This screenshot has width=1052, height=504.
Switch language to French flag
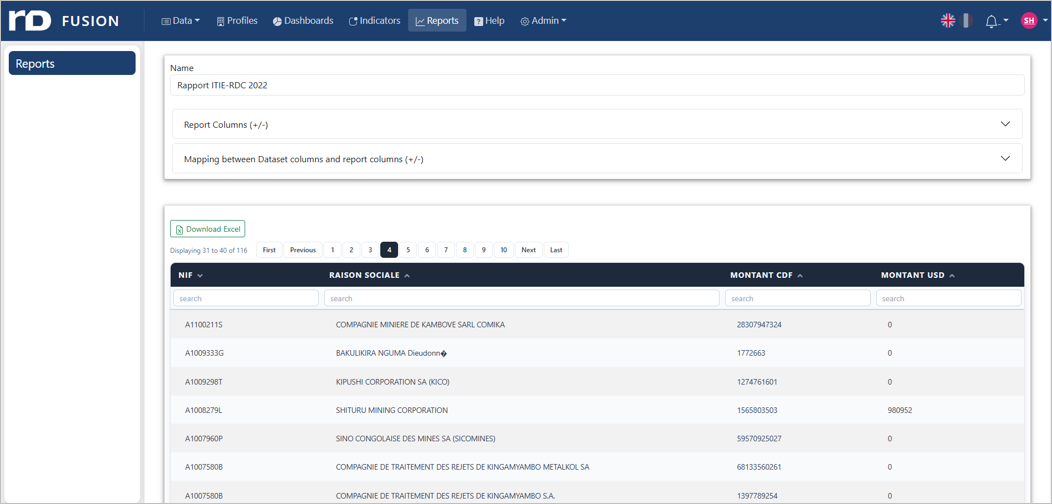pos(967,21)
